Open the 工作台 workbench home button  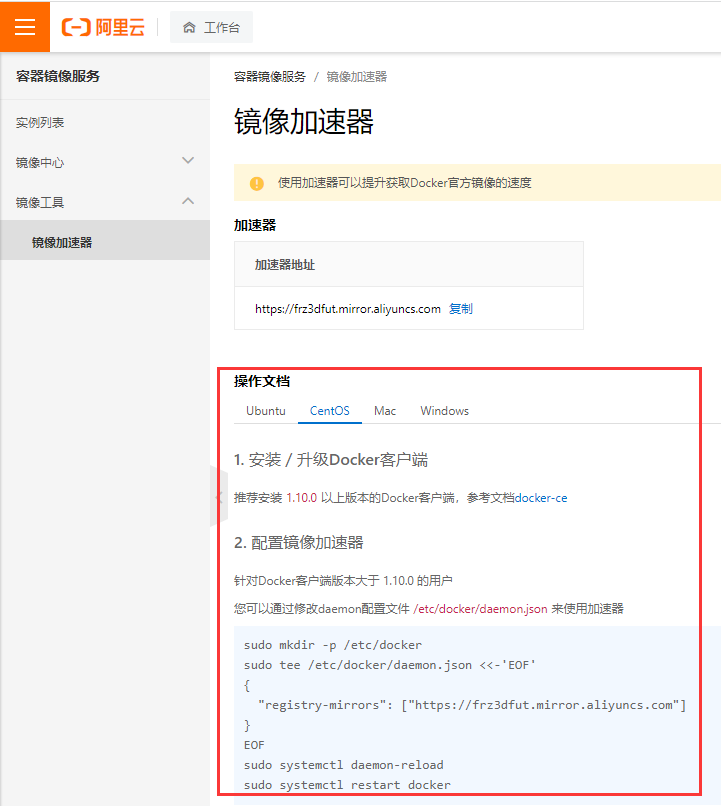click(211, 27)
